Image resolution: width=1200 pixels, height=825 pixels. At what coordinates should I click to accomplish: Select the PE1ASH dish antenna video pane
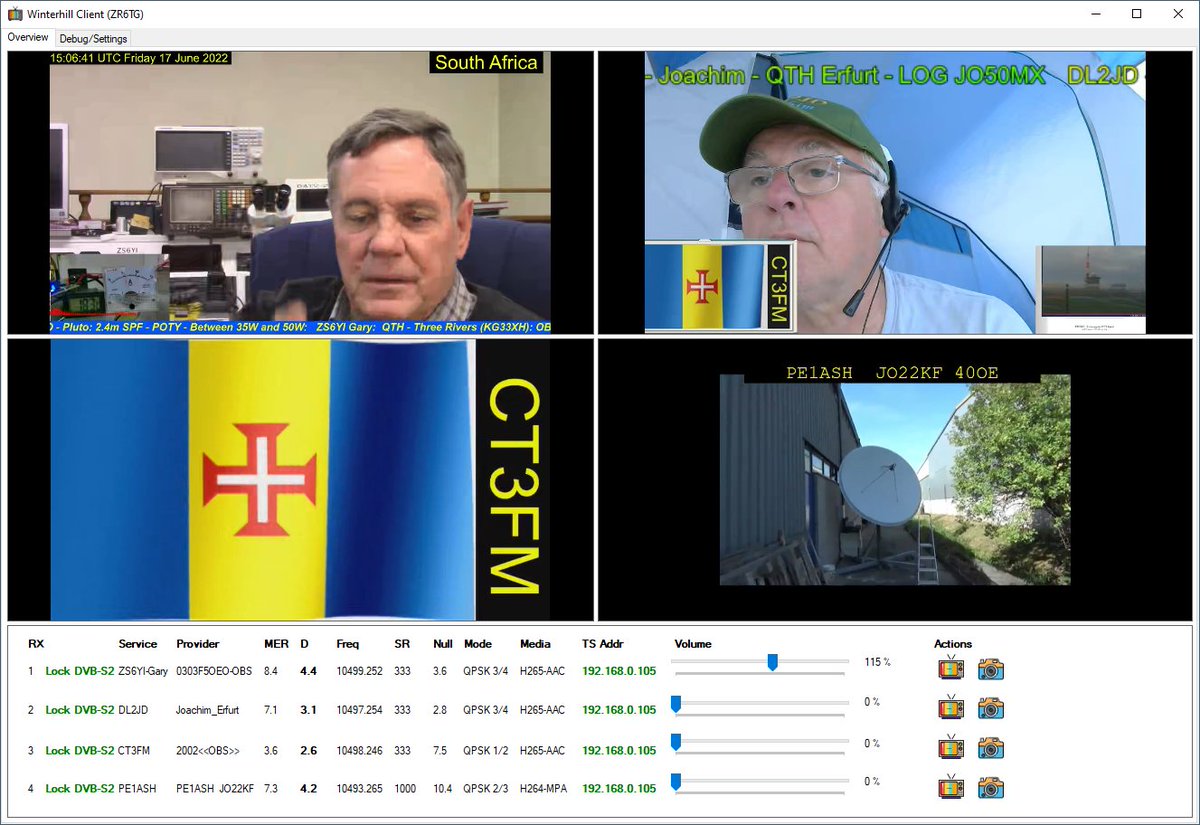tap(895, 478)
